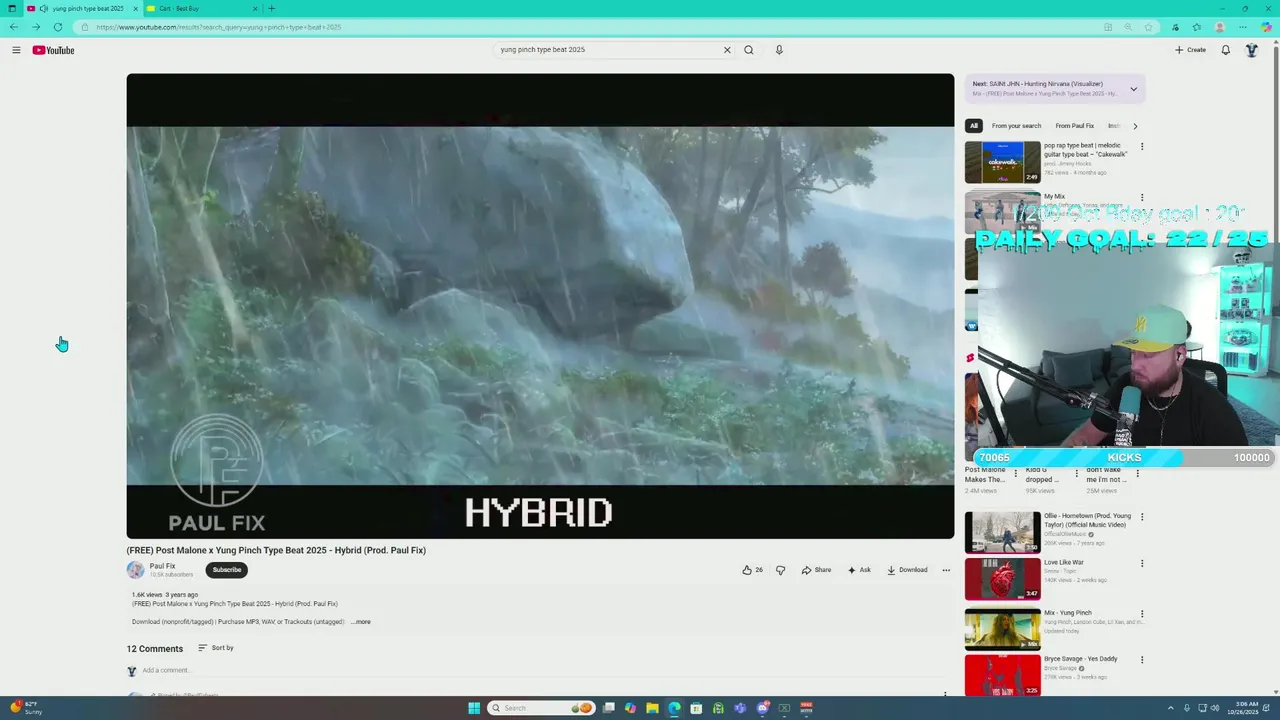The width and height of the screenshot is (1280, 720).
Task: Select the From your search chip
Action: 1016,126
